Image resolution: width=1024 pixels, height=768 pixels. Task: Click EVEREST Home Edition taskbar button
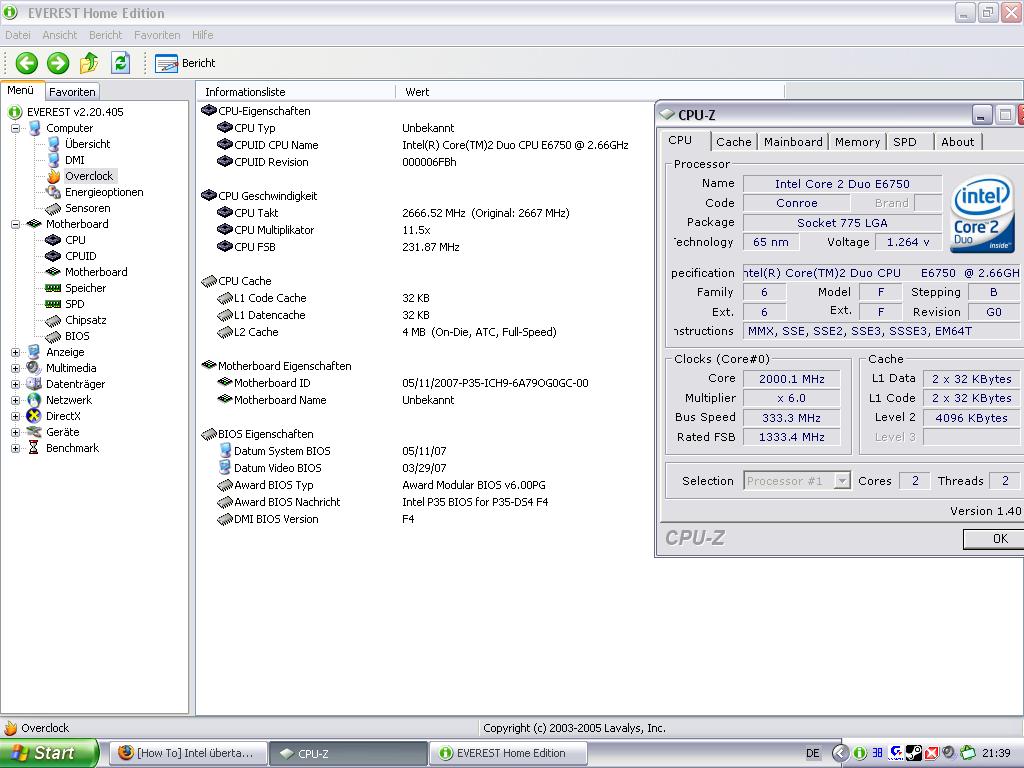coord(506,753)
